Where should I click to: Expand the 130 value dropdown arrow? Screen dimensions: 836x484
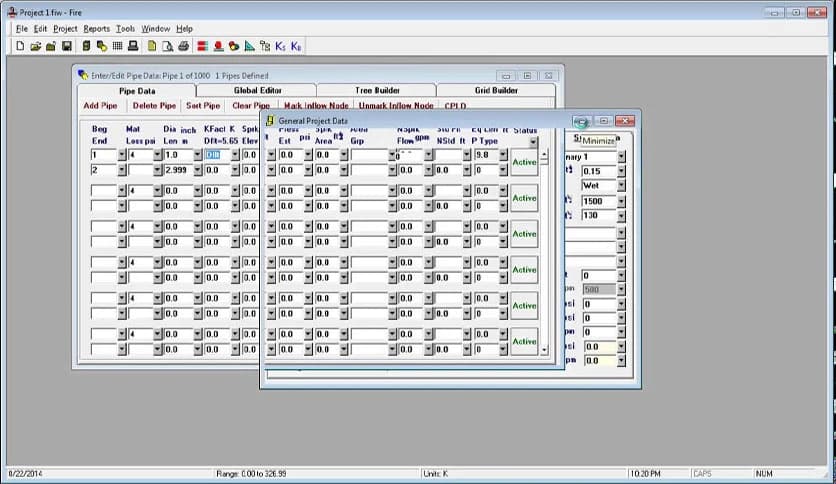click(621, 215)
